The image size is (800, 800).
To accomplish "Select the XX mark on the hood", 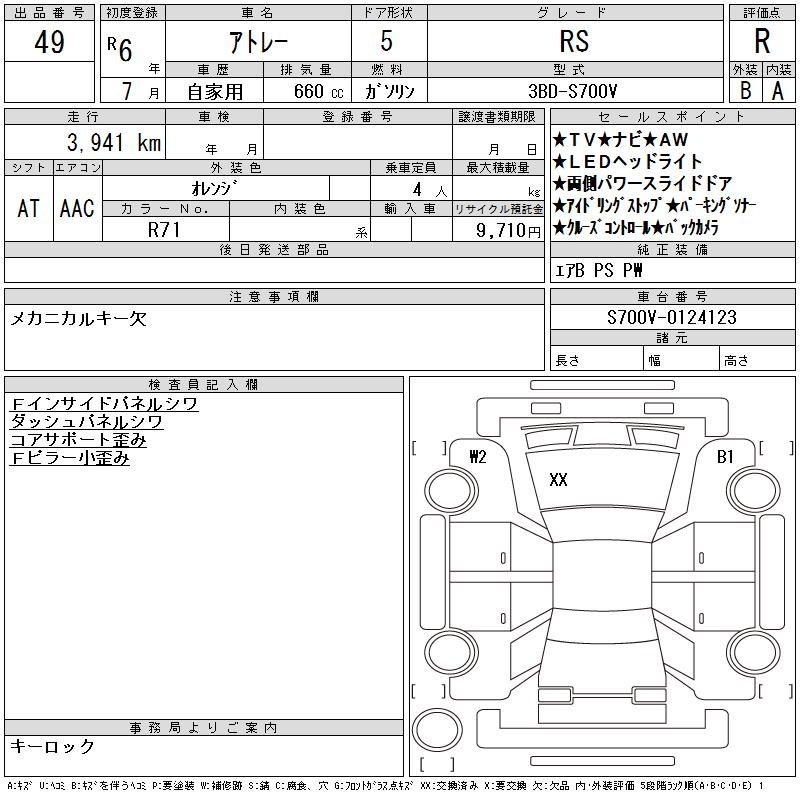I will [558, 480].
